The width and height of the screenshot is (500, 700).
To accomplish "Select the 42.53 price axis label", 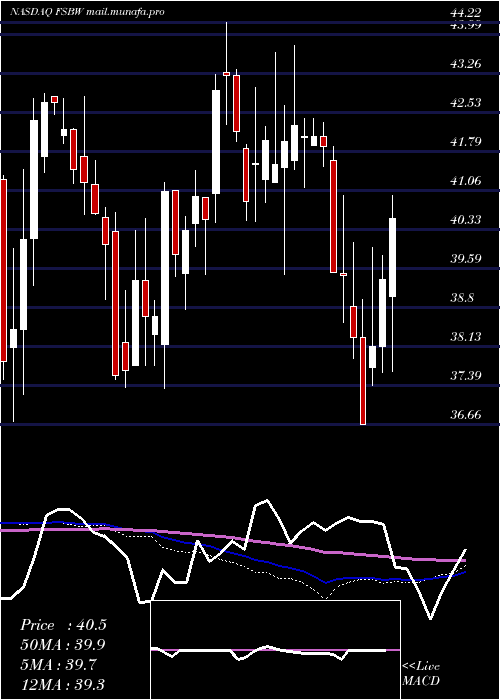I will click(x=466, y=103).
